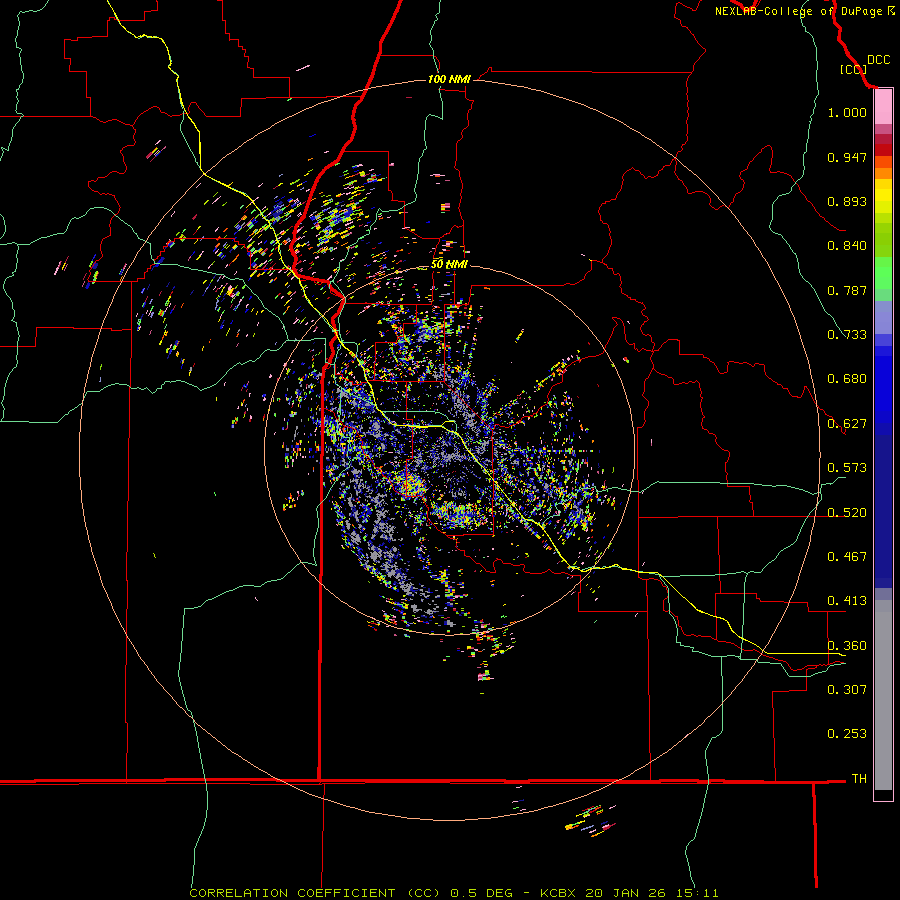This screenshot has width=900, height=900.
Task: Click the 0.467 scale value
Action: click(847, 557)
